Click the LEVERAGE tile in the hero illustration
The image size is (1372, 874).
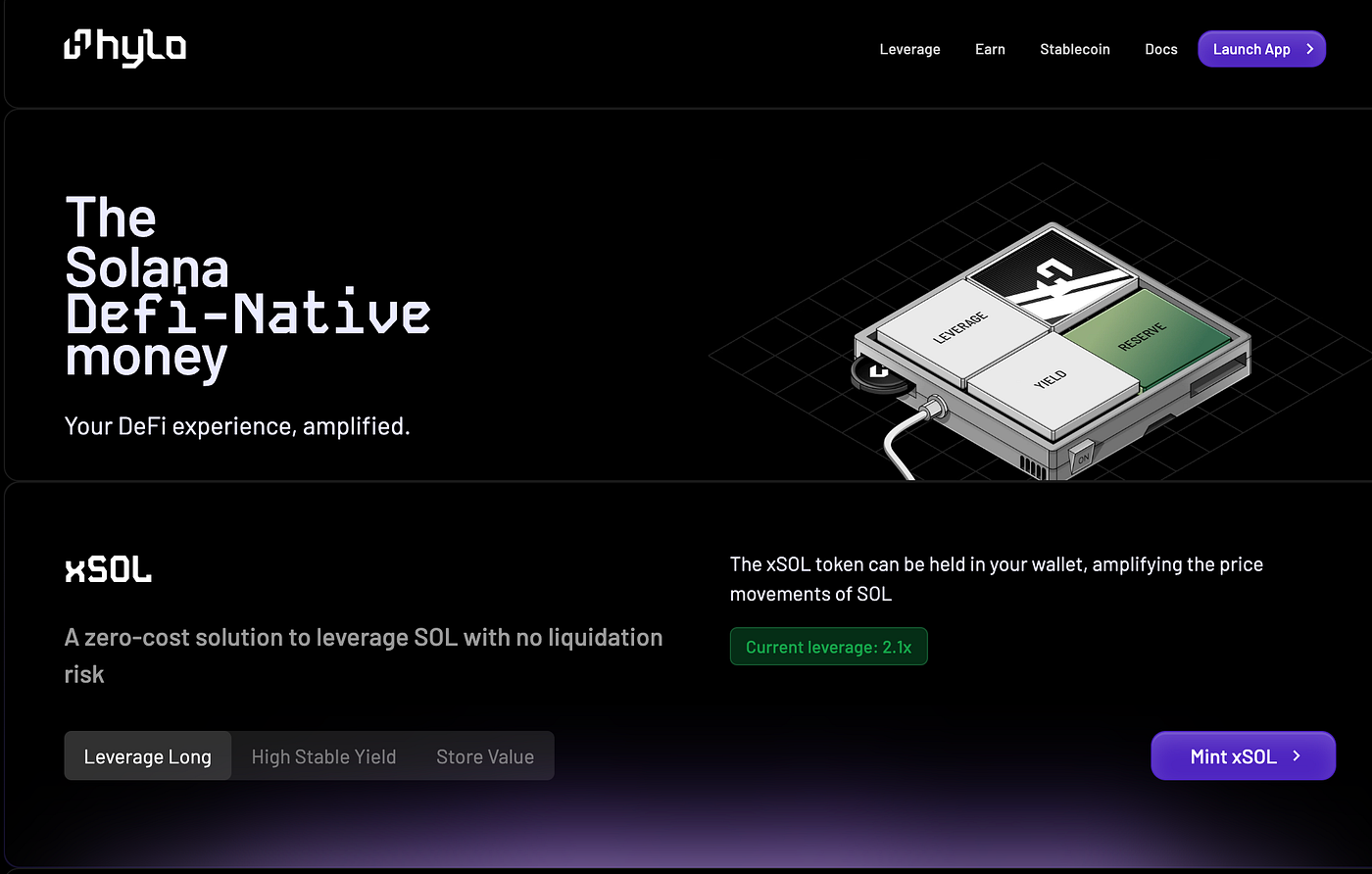tap(959, 329)
